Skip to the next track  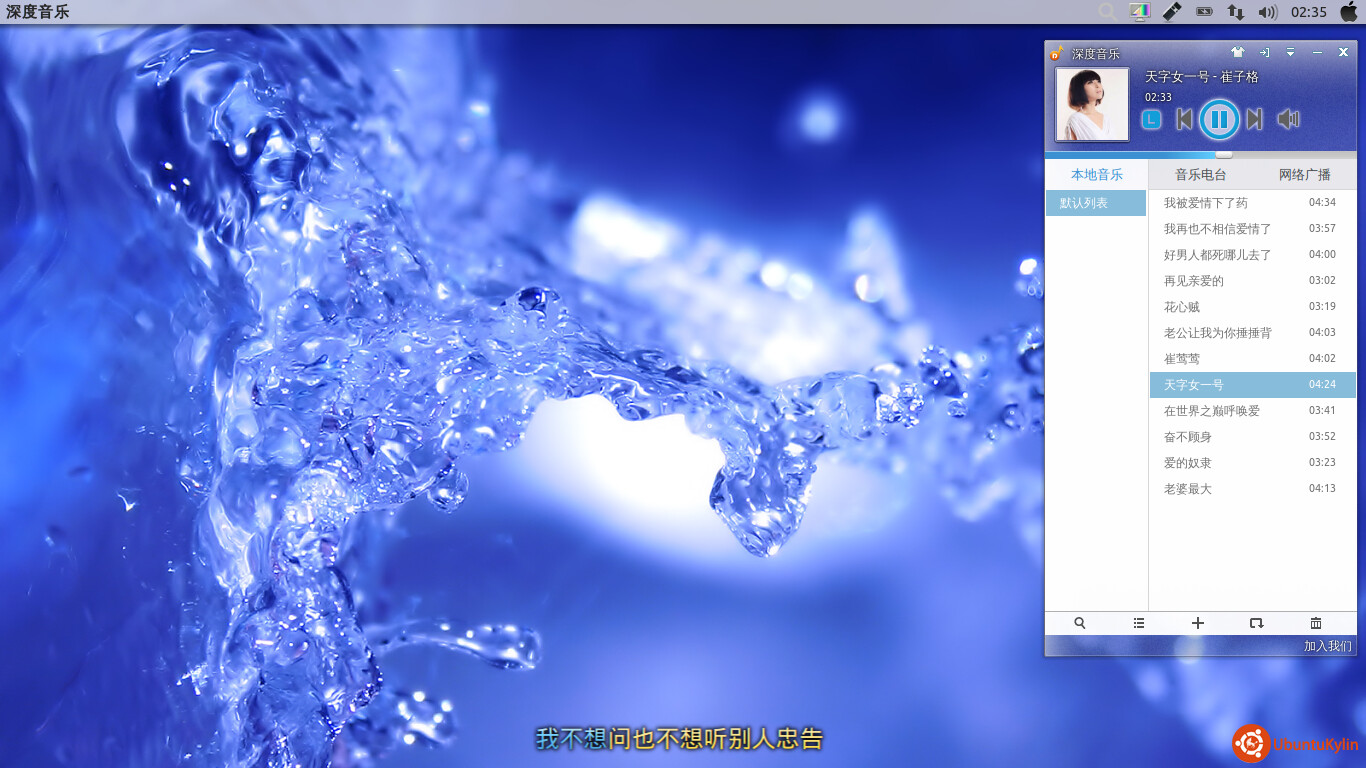click(1254, 120)
